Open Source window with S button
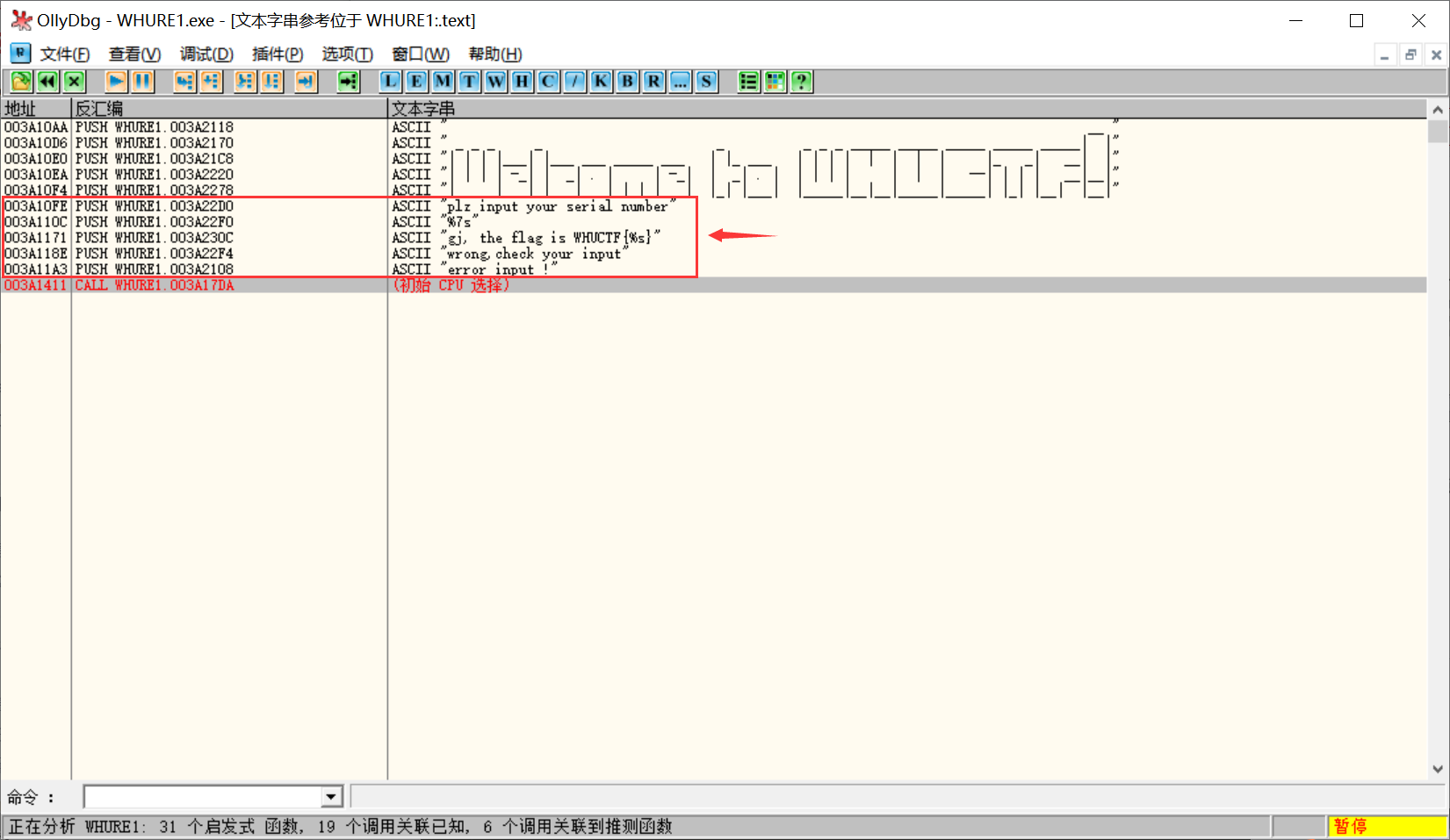The width and height of the screenshot is (1450, 840). pos(706,82)
